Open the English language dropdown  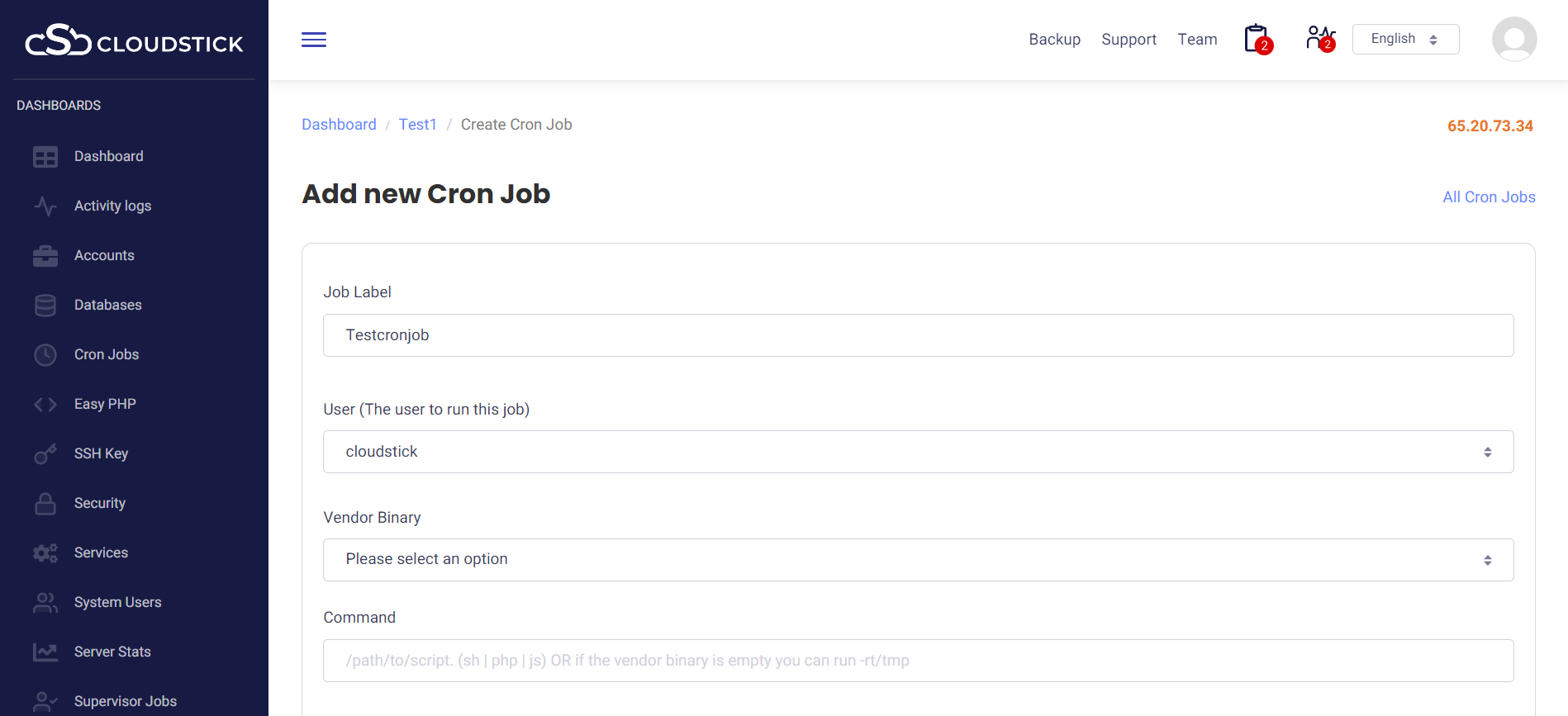click(1405, 39)
